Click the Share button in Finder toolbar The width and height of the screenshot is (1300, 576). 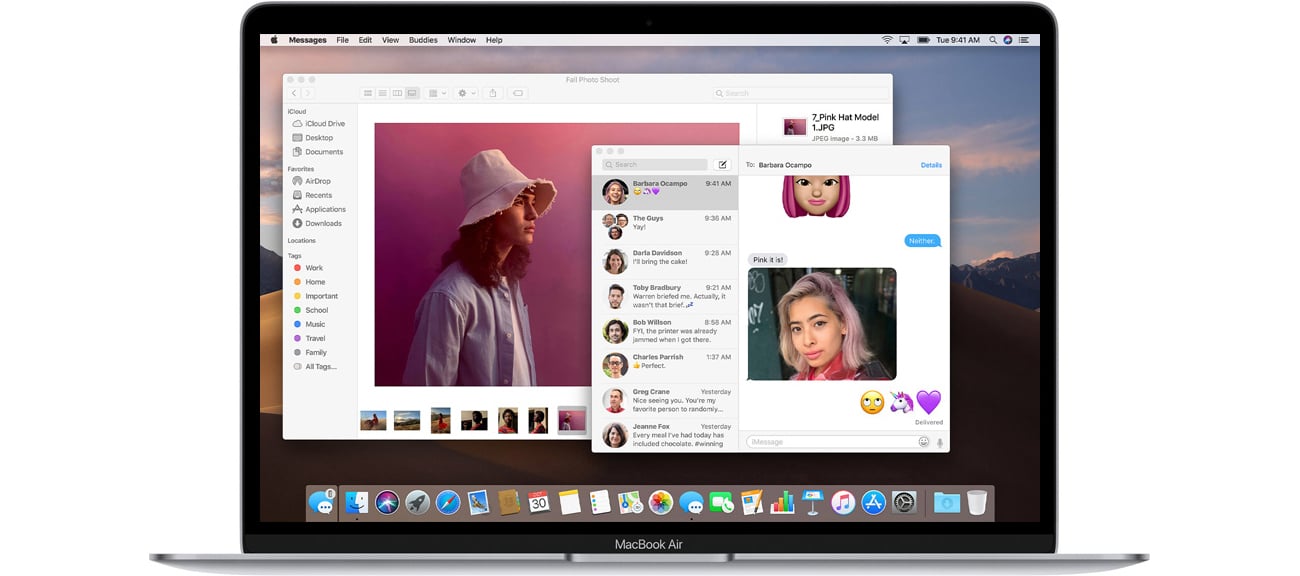(x=492, y=93)
